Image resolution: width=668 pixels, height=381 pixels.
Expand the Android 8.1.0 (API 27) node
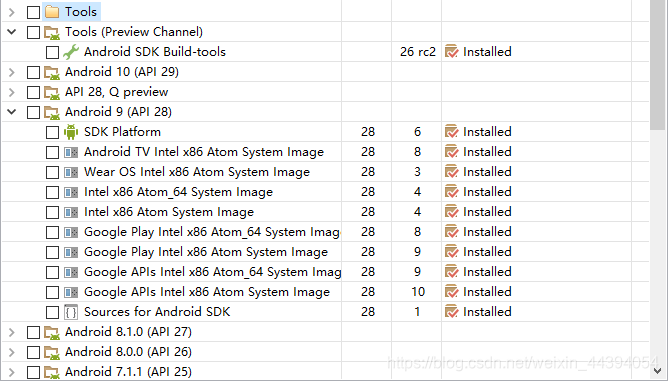point(12,332)
